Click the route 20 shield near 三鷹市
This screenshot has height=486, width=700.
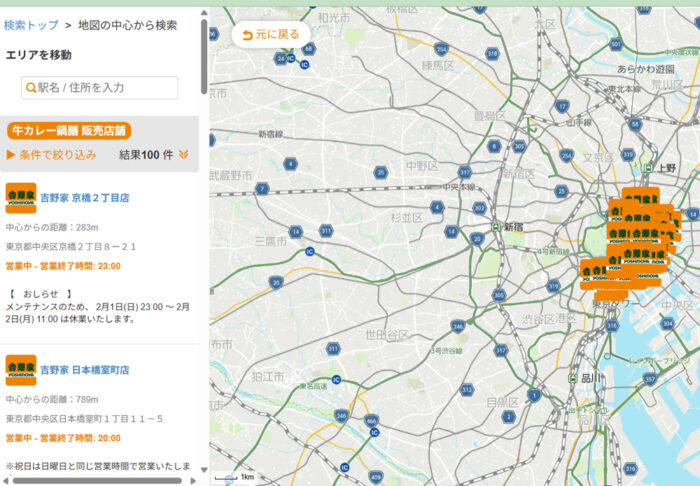tap(276, 282)
